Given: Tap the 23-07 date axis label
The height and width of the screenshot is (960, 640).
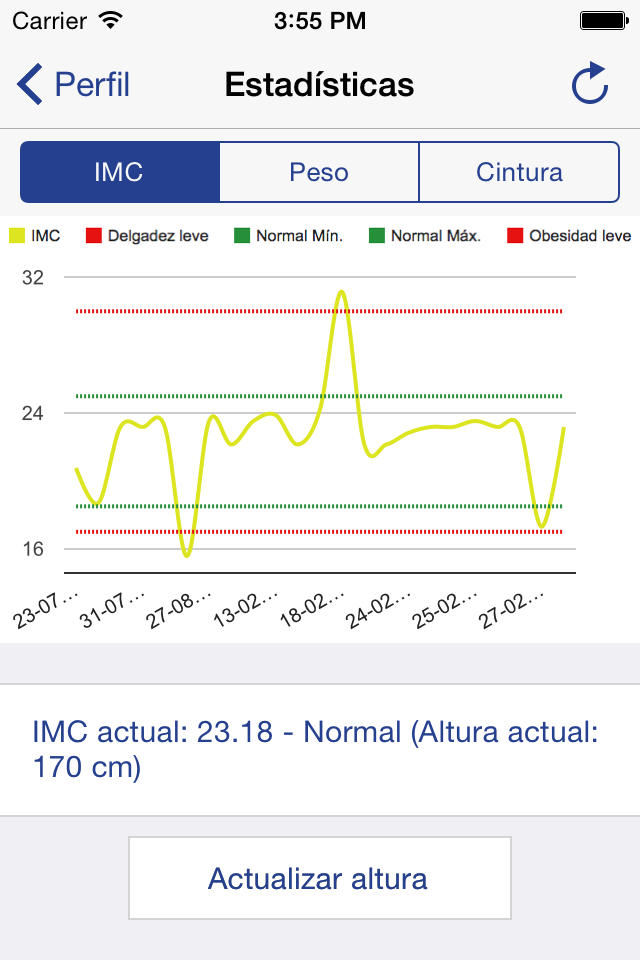Looking at the screenshot, I should [48, 607].
